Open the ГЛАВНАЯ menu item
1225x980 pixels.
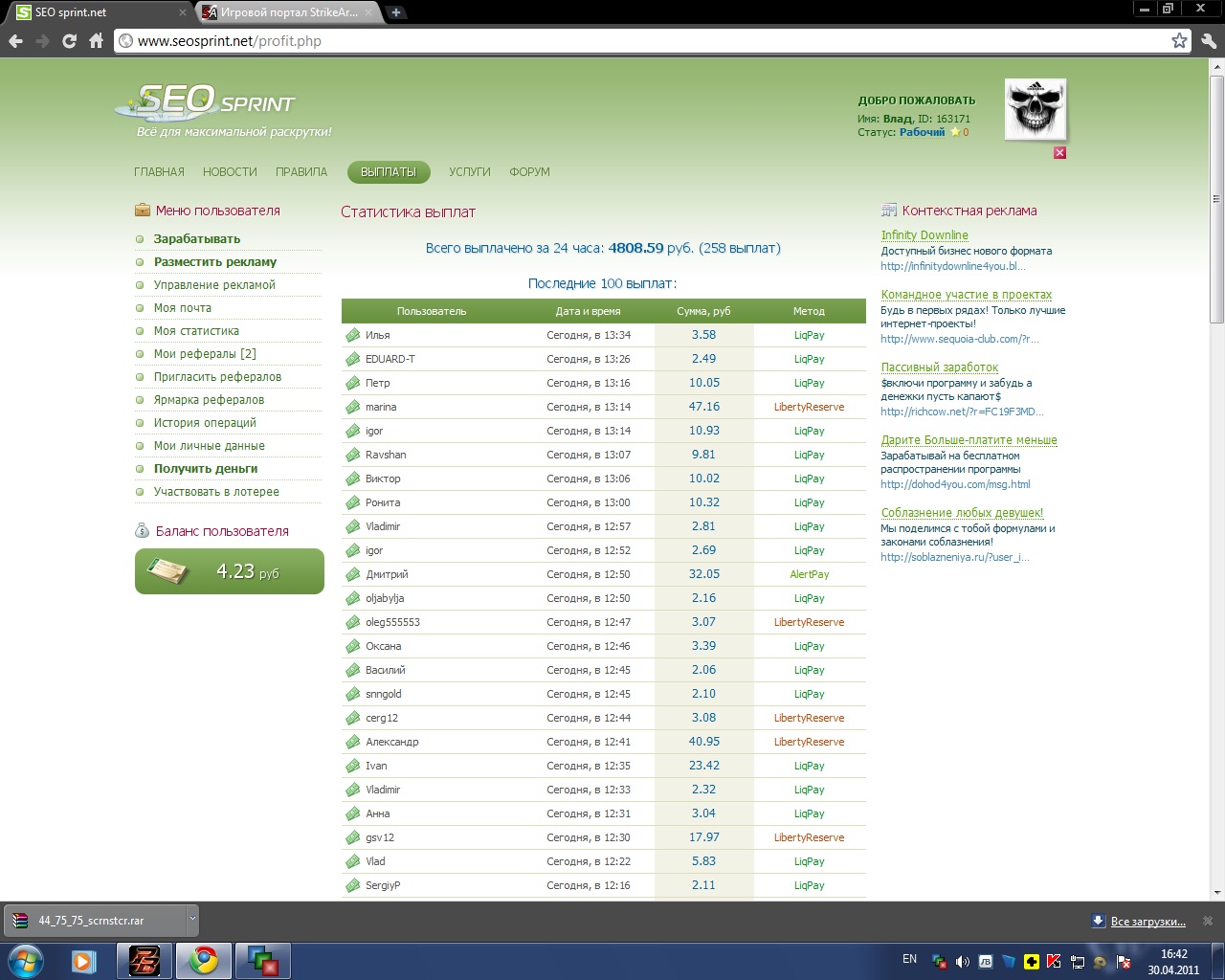pyautogui.click(x=159, y=172)
